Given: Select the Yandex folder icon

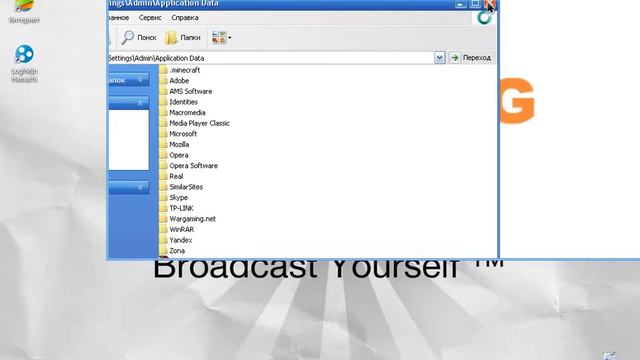Looking at the screenshot, I should coord(163,240).
